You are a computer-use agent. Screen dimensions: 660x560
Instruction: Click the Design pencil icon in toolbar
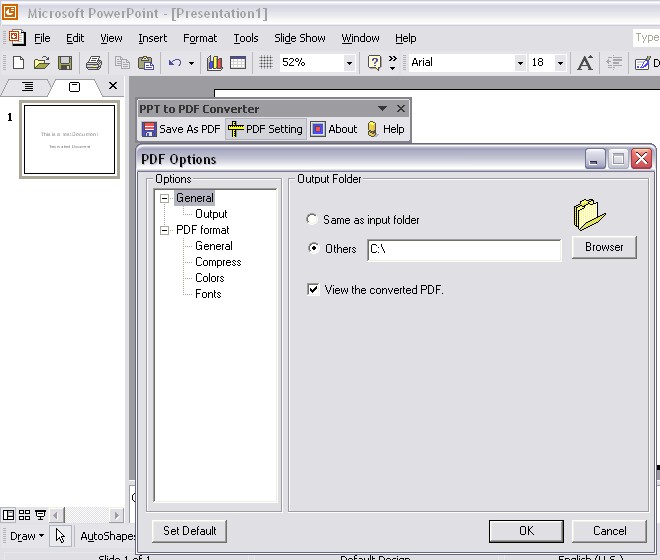click(642, 63)
